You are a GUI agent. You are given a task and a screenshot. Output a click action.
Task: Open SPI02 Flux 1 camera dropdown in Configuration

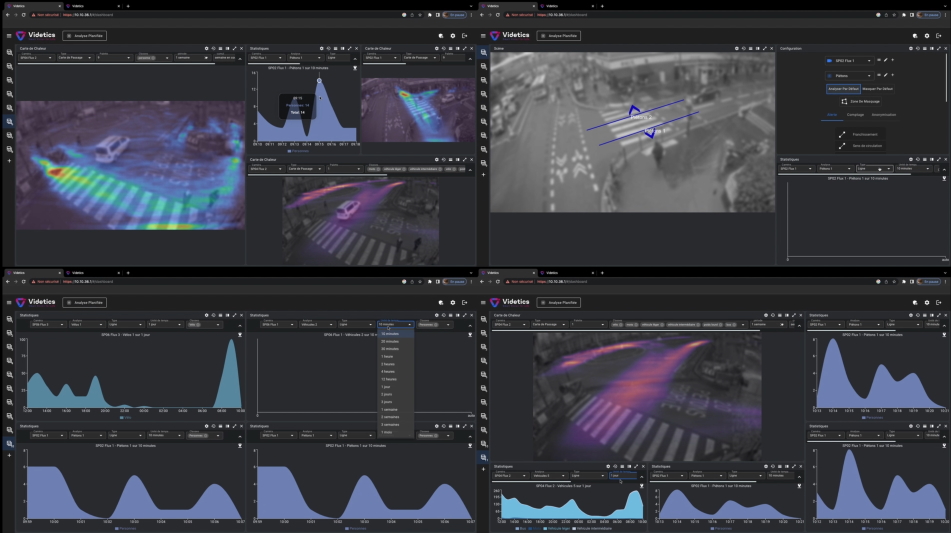(849, 61)
